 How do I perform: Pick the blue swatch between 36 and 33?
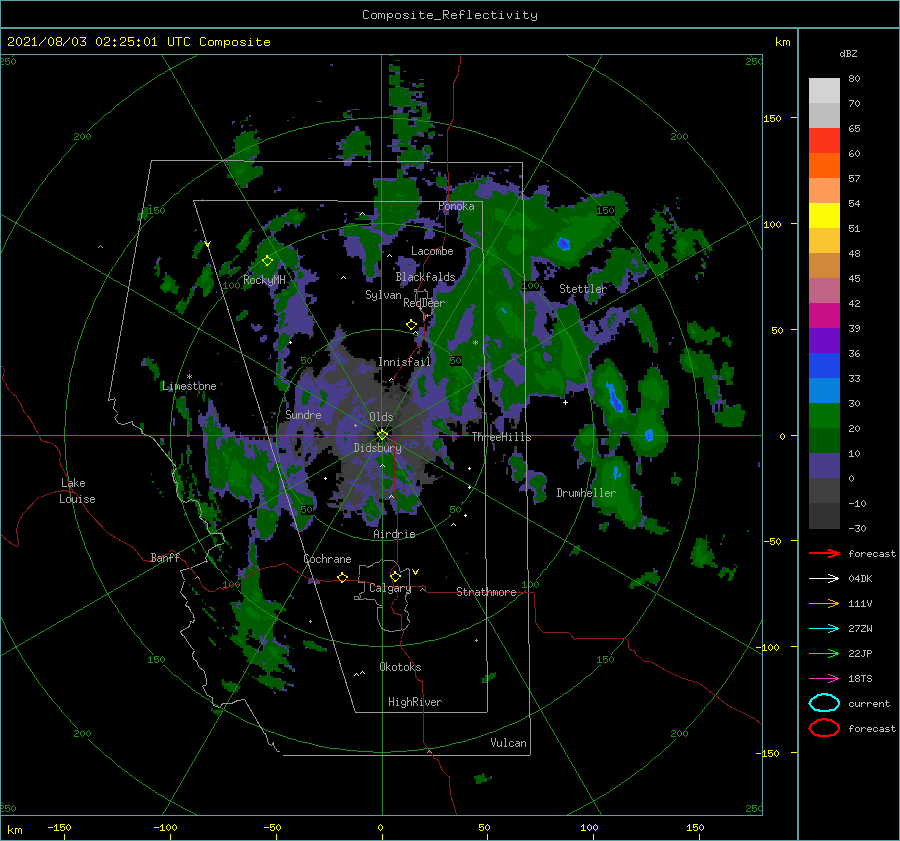point(824,366)
